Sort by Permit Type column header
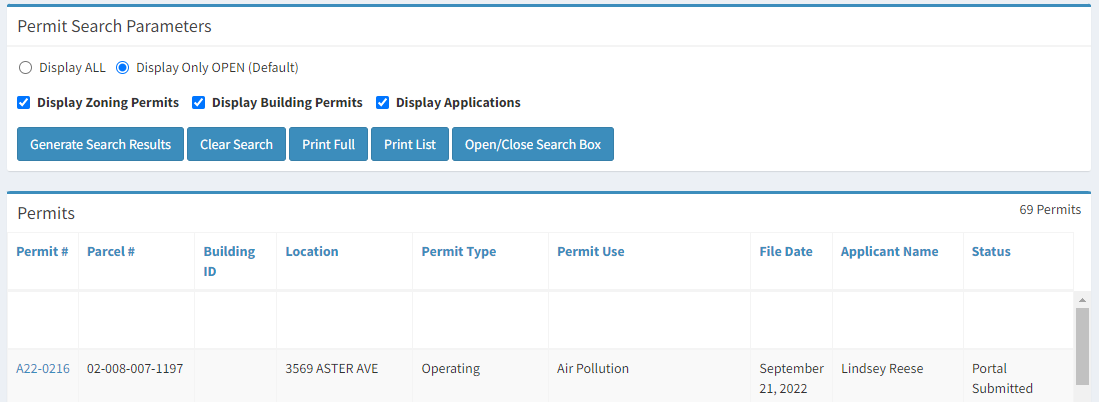Viewport: 1099px width, 402px height. coord(458,251)
